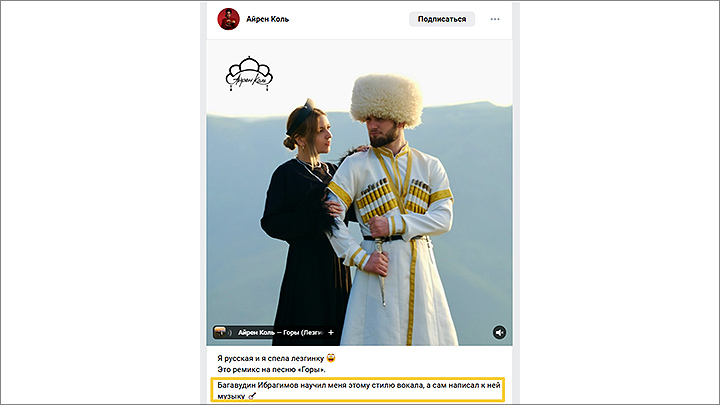Open the three-dot post options menu
The height and width of the screenshot is (405, 720).
click(495, 19)
